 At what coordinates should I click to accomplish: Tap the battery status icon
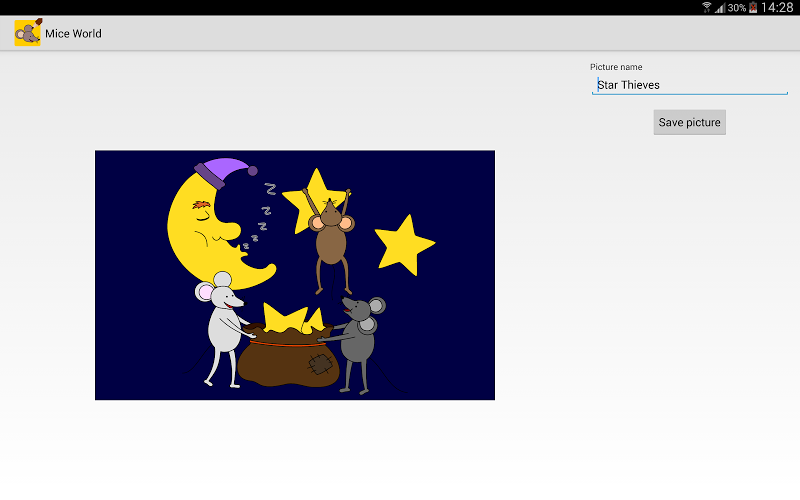(x=753, y=8)
